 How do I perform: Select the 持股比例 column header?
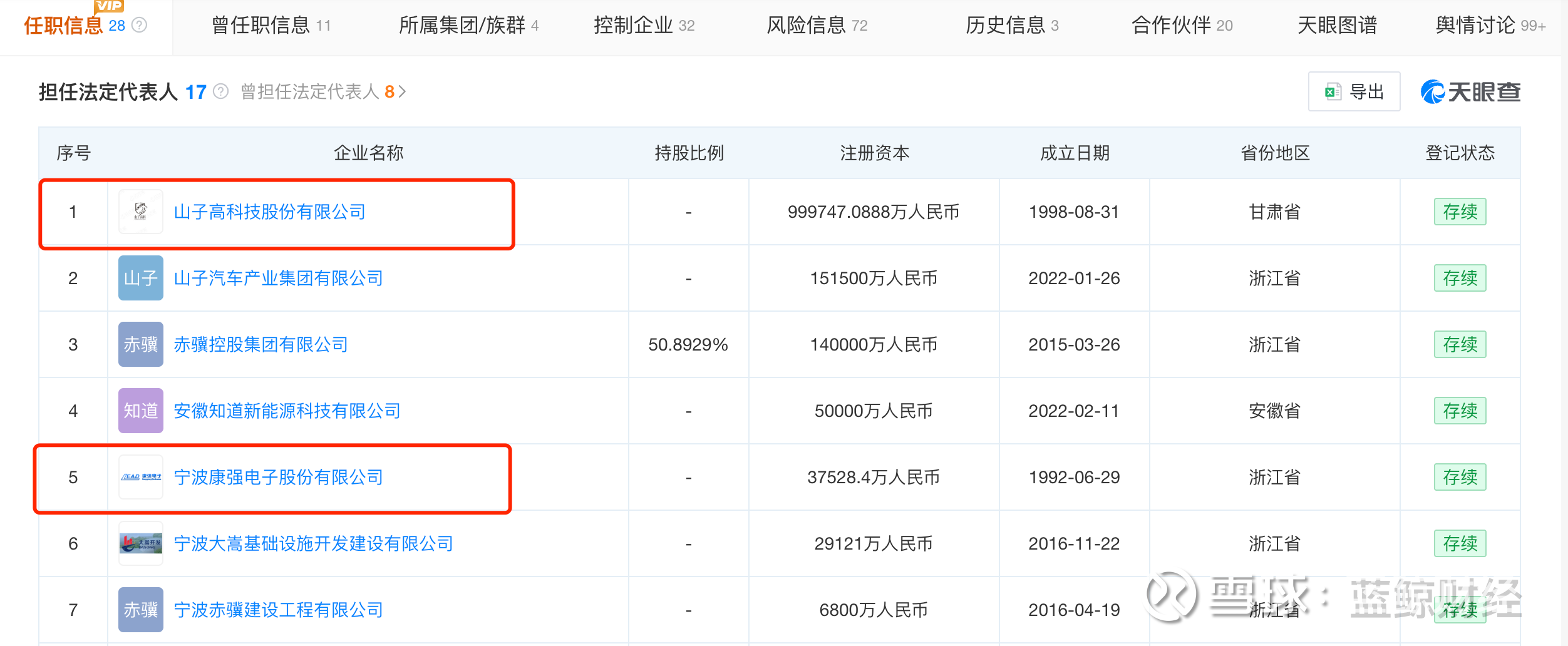tap(689, 153)
